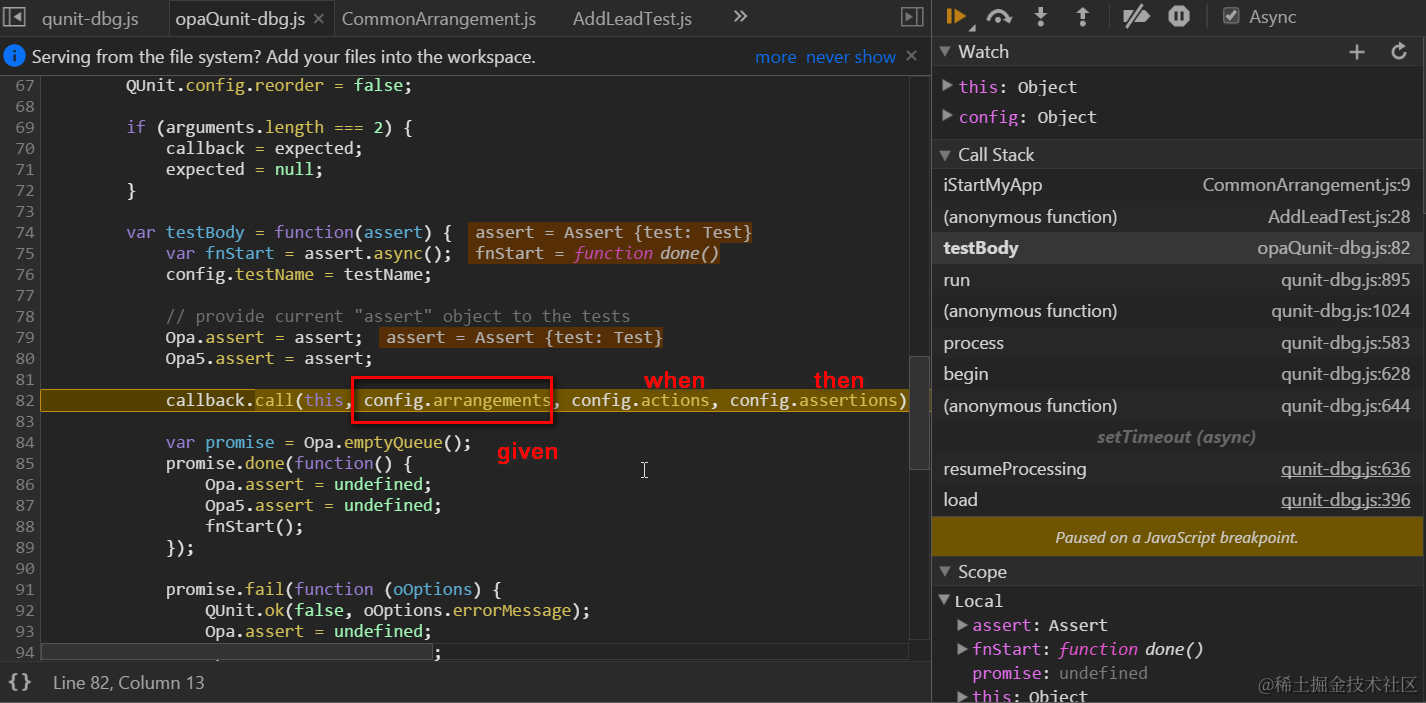
Task: Close the opaQunit-dbg.js tab
Action: pyautogui.click(x=318, y=19)
